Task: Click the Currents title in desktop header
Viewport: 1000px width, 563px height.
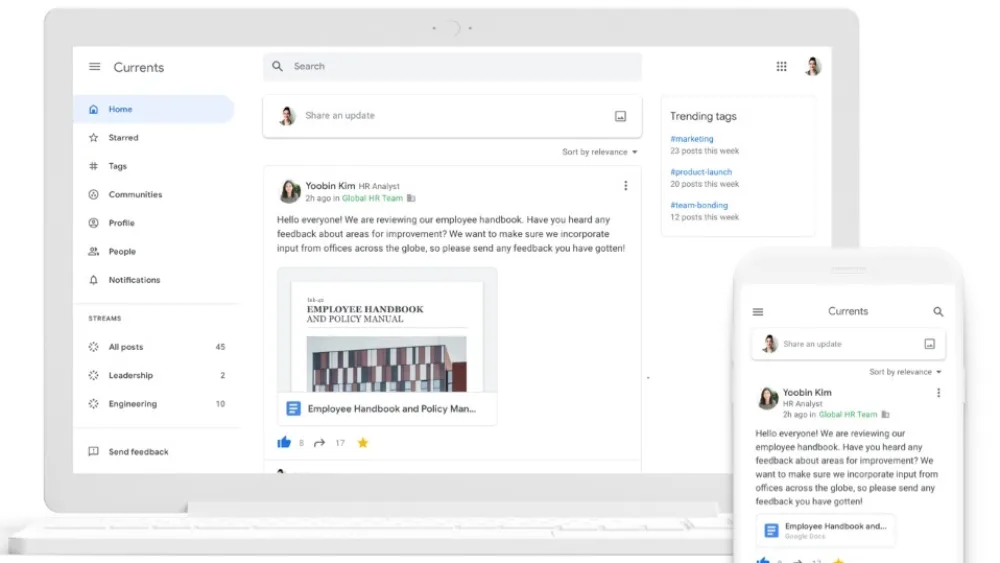Action: coord(138,68)
